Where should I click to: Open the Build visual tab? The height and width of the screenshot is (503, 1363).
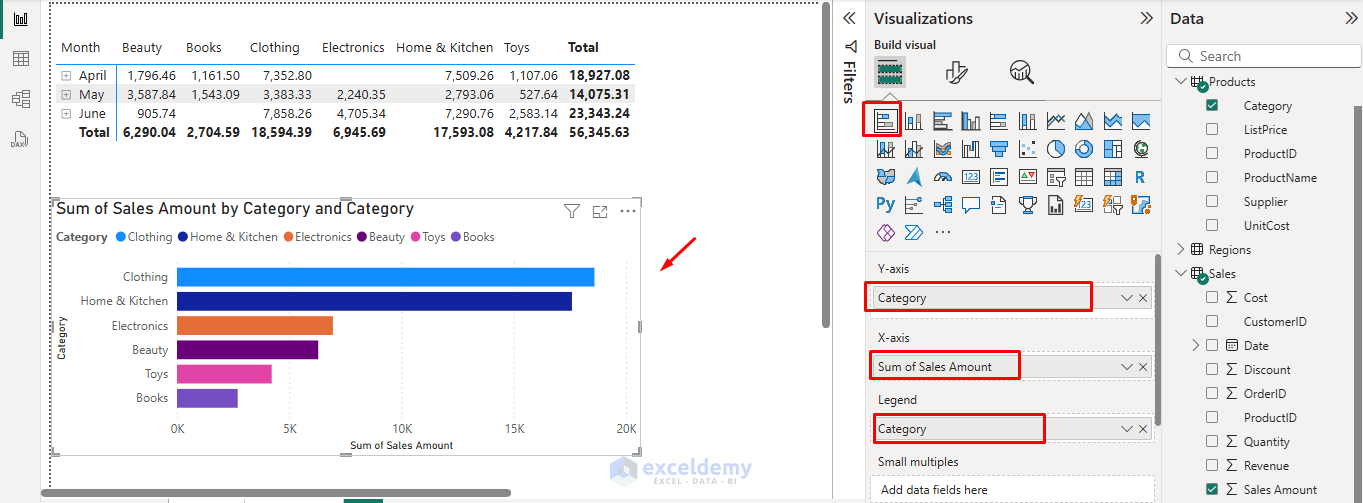[x=891, y=71]
